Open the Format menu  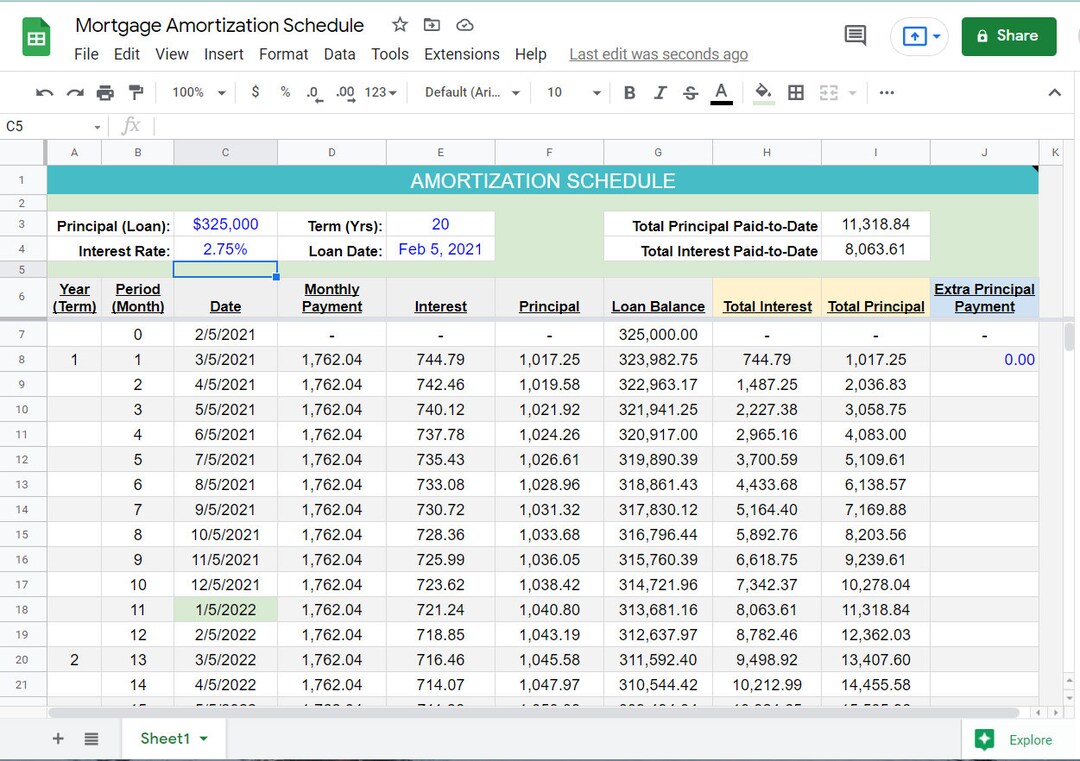tap(283, 54)
